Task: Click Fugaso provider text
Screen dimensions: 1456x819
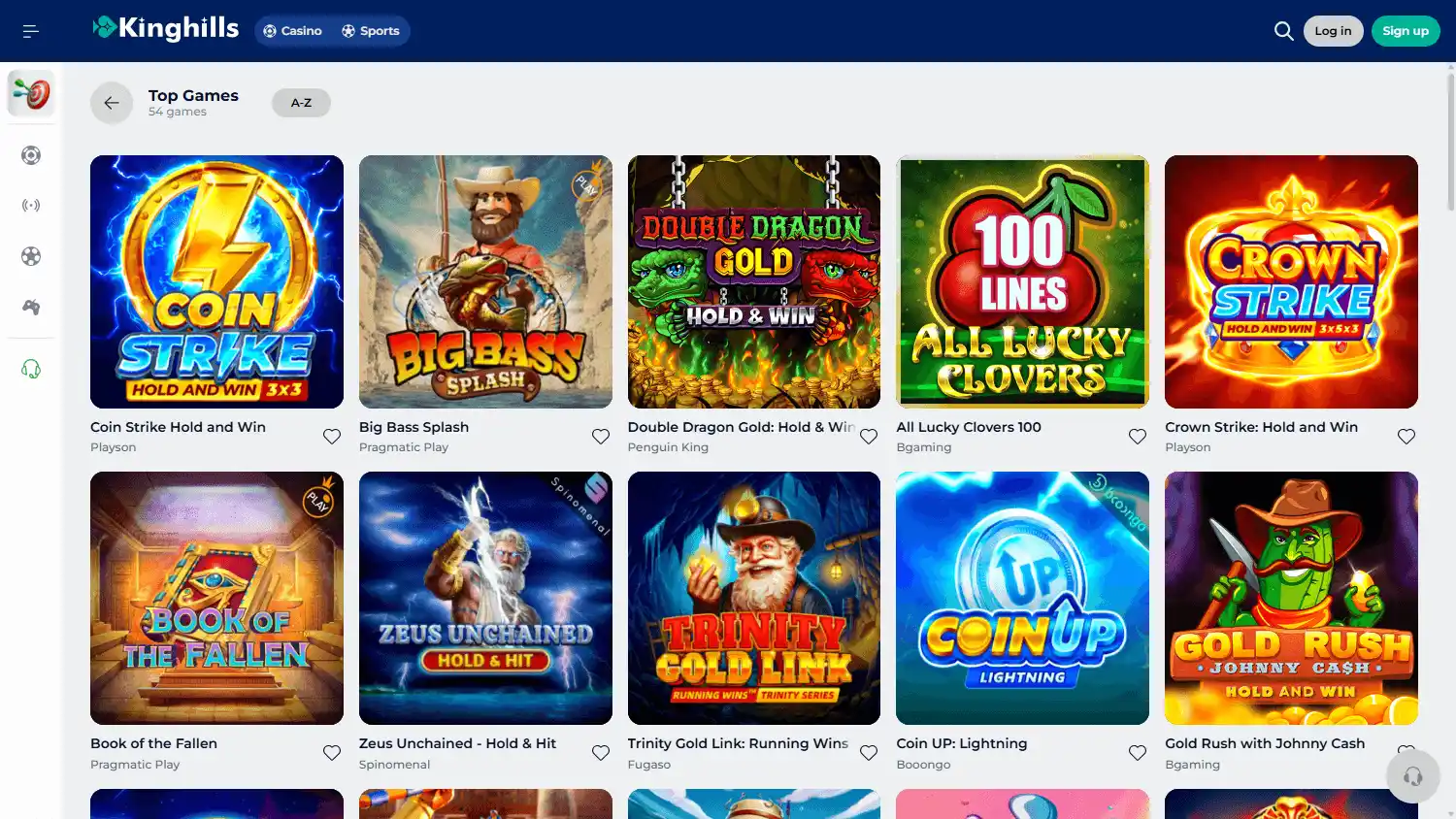Action: point(649,765)
